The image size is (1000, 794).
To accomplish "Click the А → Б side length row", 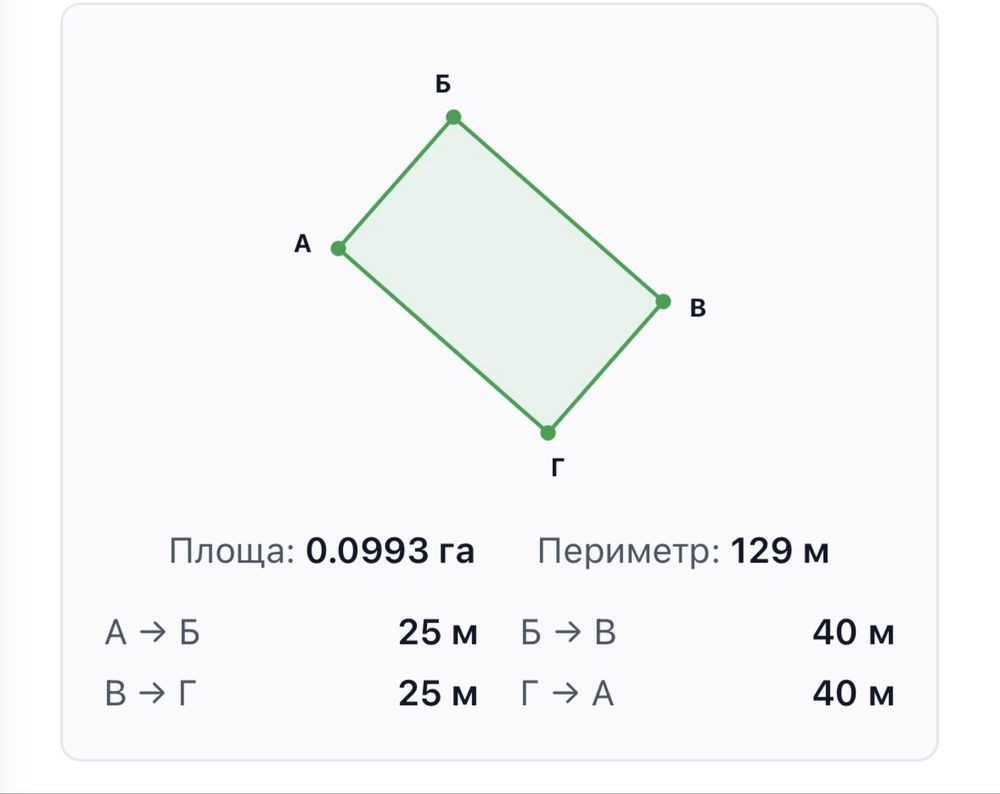I will coord(291,633).
